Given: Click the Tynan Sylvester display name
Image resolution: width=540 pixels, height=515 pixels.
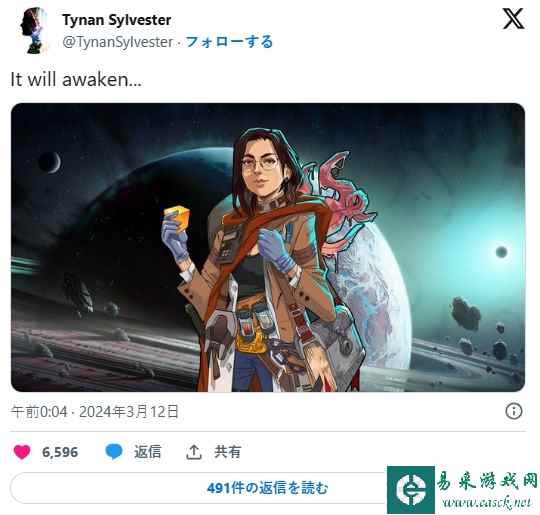Looking at the screenshot, I should [117, 20].
